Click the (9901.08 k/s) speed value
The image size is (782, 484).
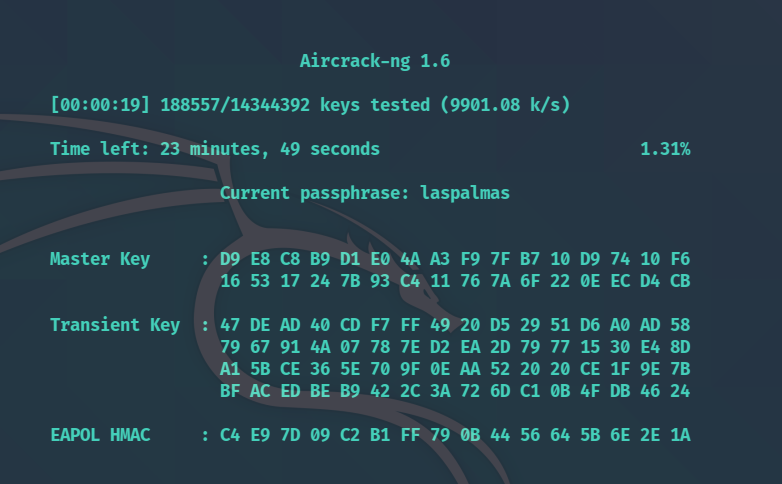click(x=505, y=105)
